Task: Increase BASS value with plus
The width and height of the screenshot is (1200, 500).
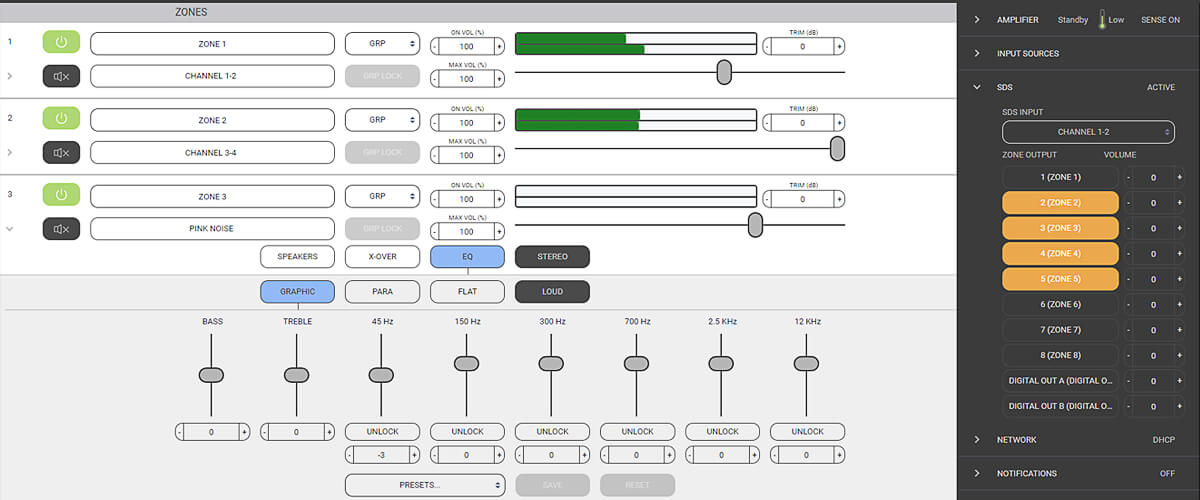Action: [244, 432]
